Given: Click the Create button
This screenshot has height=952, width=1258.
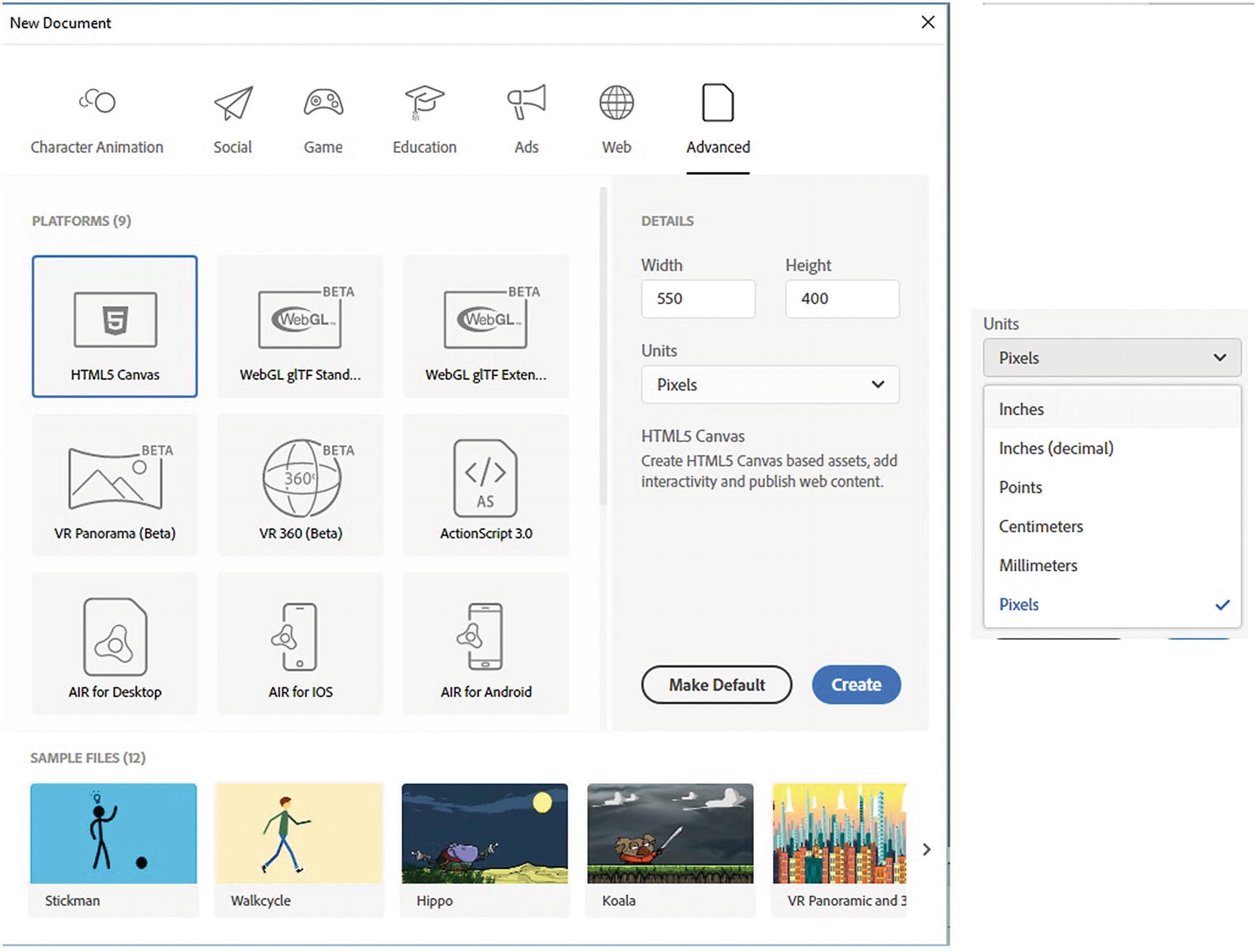Looking at the screenshot, I should pyautogui.click(x=856, y=684).
